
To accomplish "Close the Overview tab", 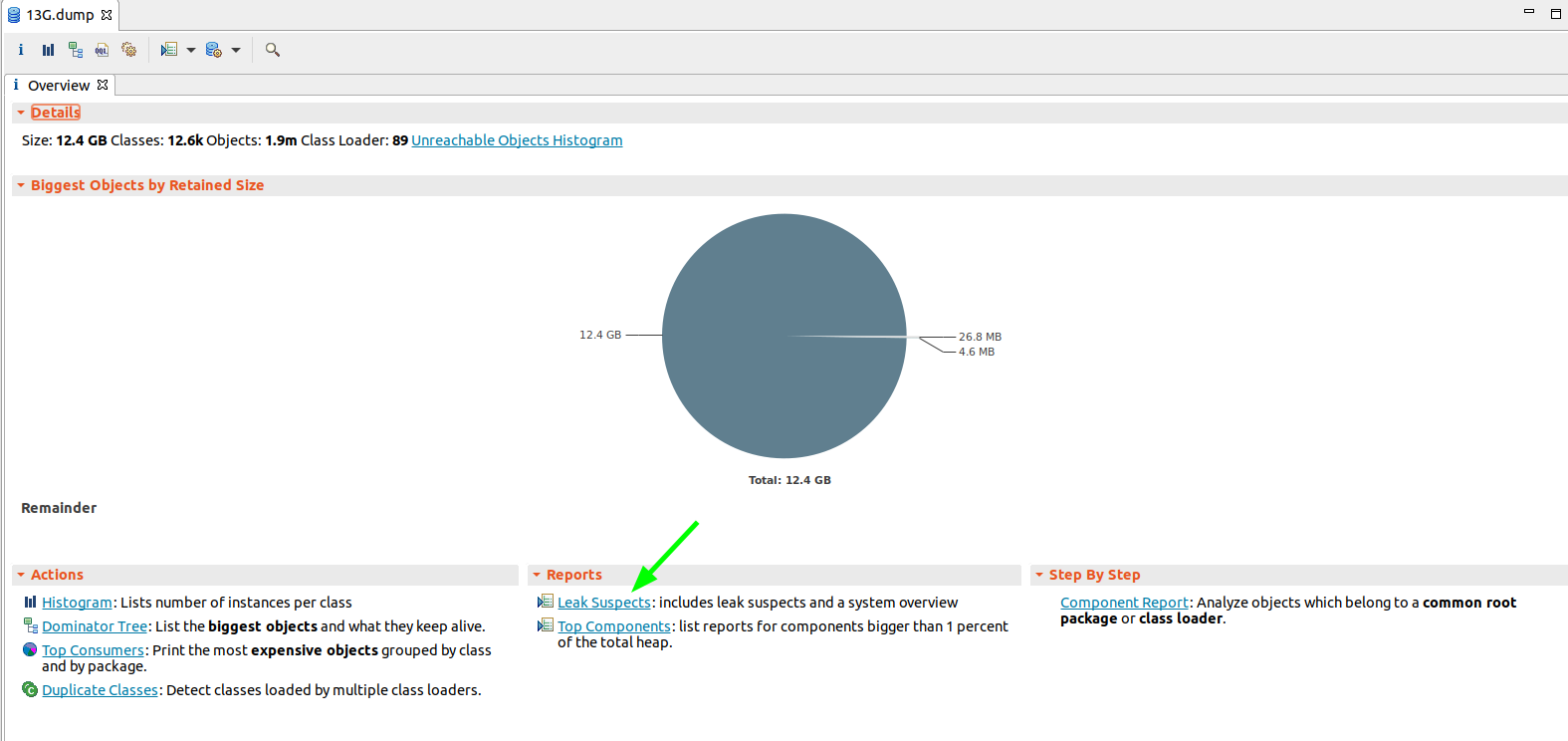I will point(103,85).
